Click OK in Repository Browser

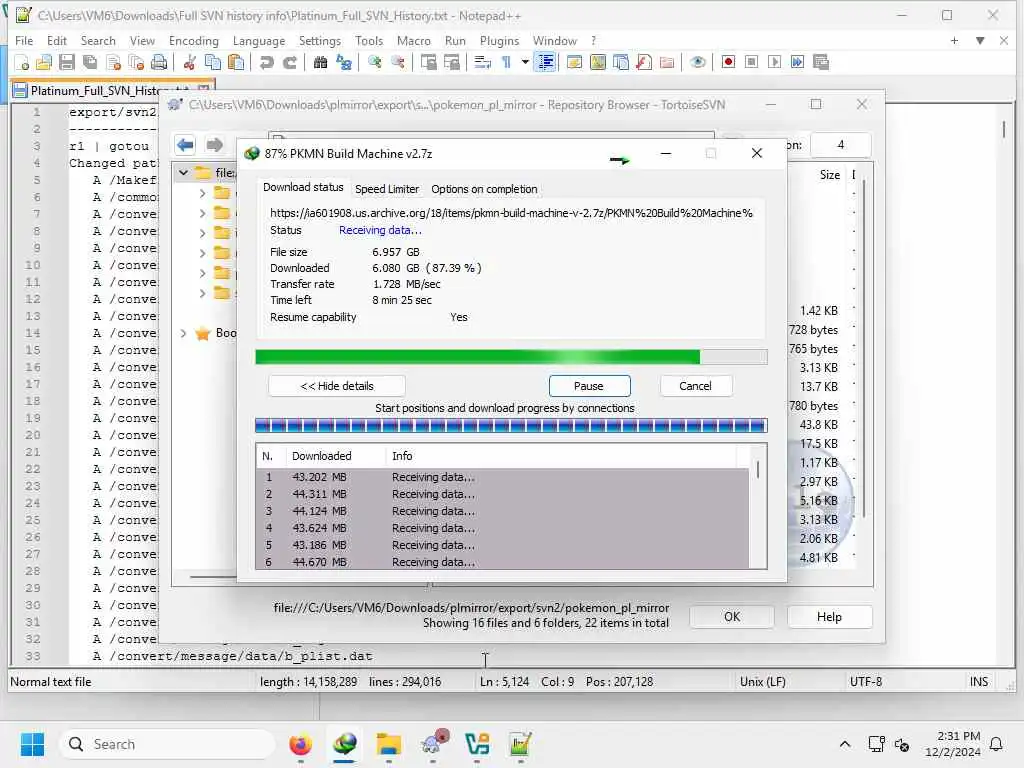(x=732, y=616)
